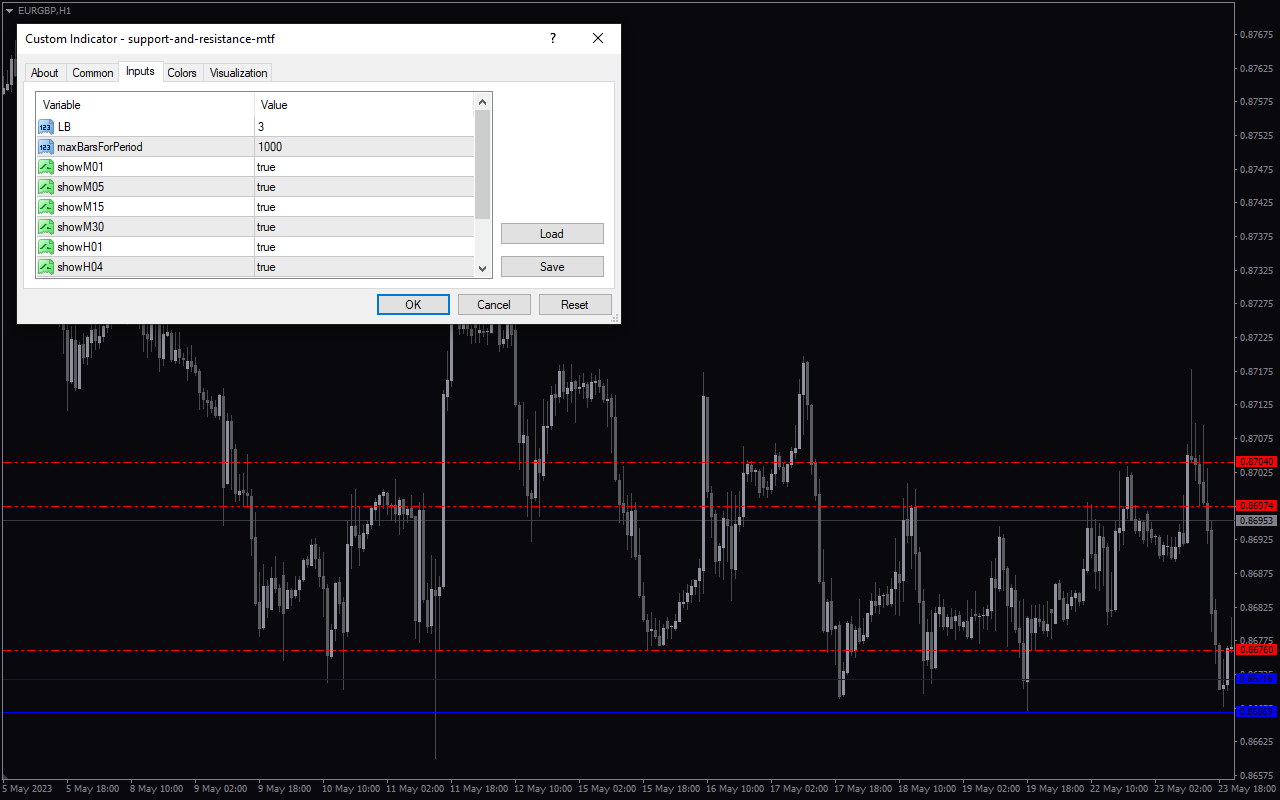Select the Inputs tab

tap(140, 71)
